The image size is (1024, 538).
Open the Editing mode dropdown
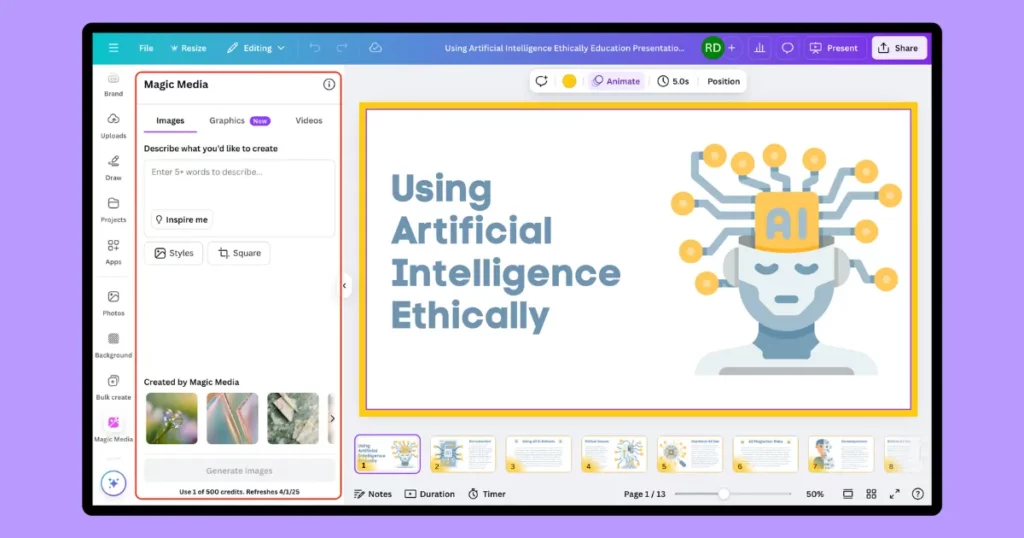click(256, 48)
